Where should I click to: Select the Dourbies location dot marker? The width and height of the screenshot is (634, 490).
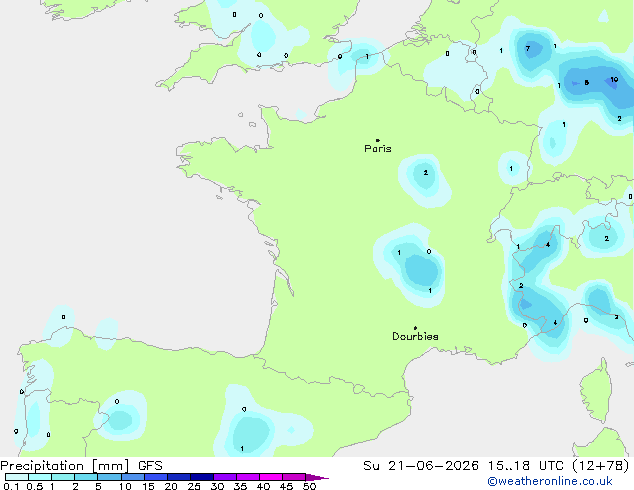pyautogui.click(x=415, y=328)
